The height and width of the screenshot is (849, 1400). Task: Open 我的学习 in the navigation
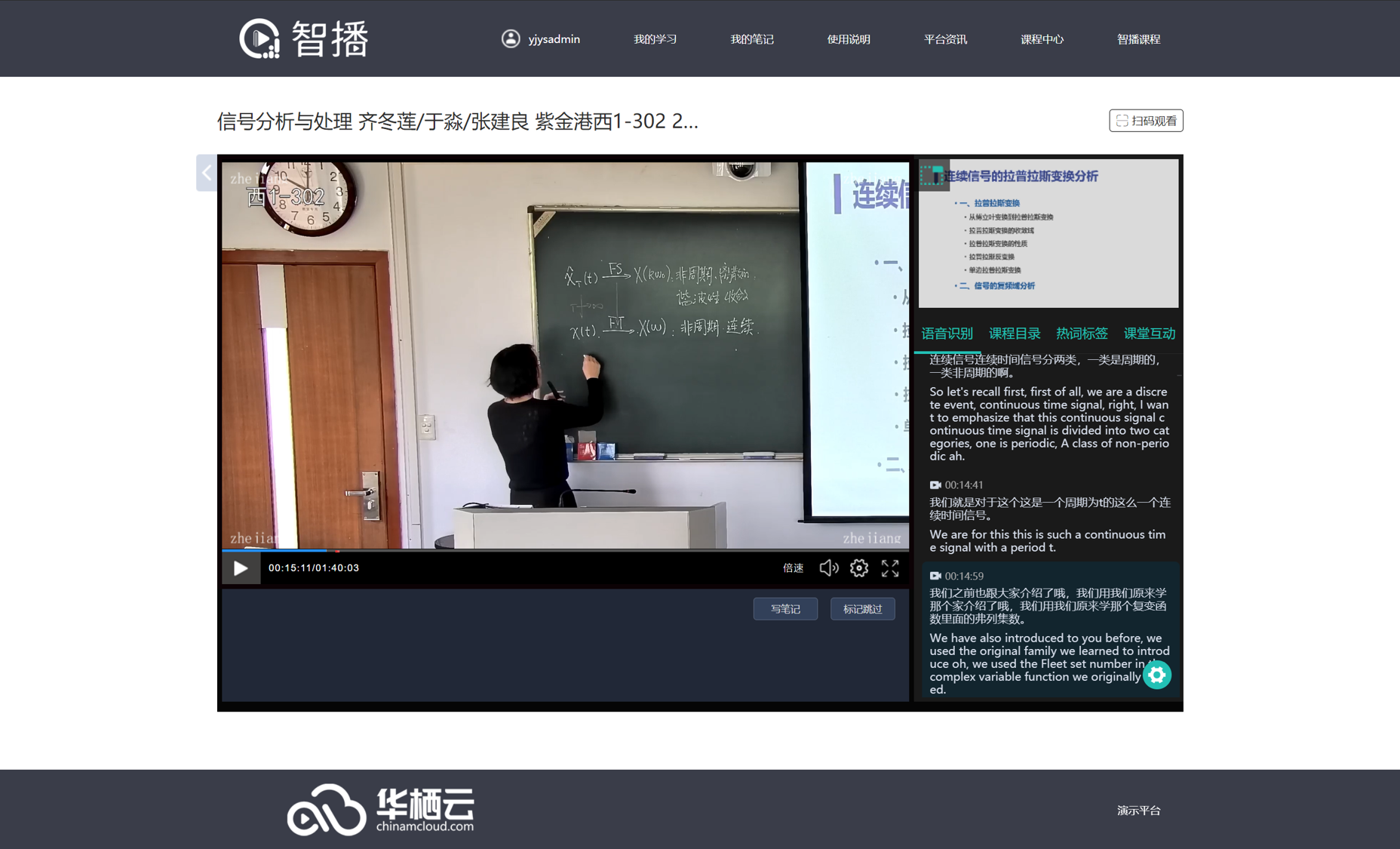click(x=655, y=39)
